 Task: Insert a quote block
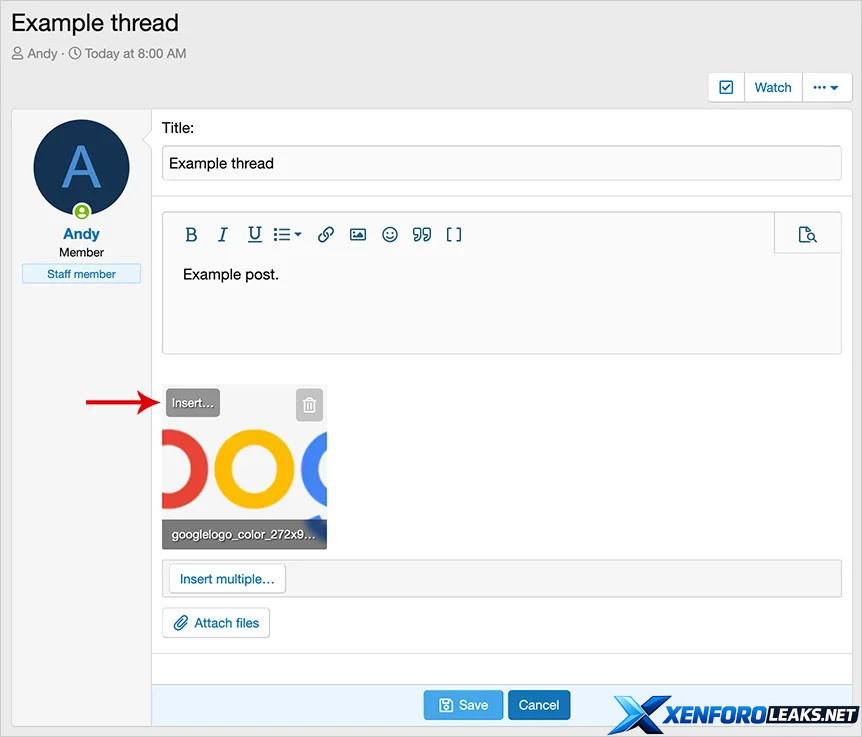coord(422,235)
